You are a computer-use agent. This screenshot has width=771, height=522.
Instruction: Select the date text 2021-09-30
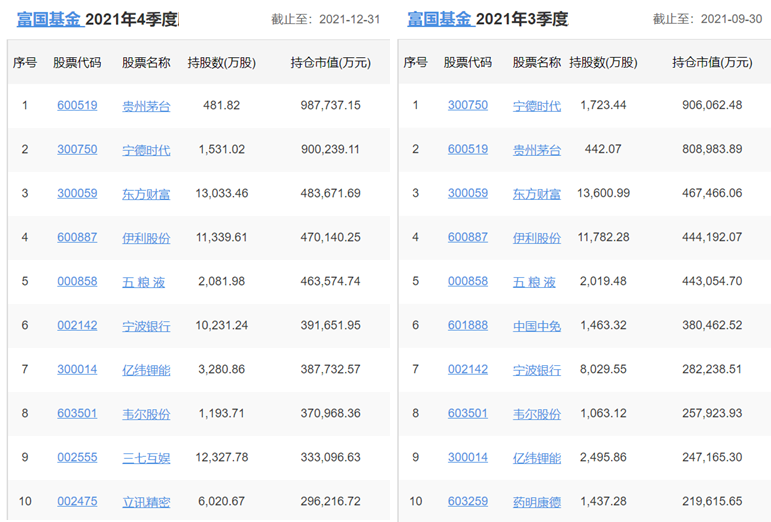[x=731, y=19]
